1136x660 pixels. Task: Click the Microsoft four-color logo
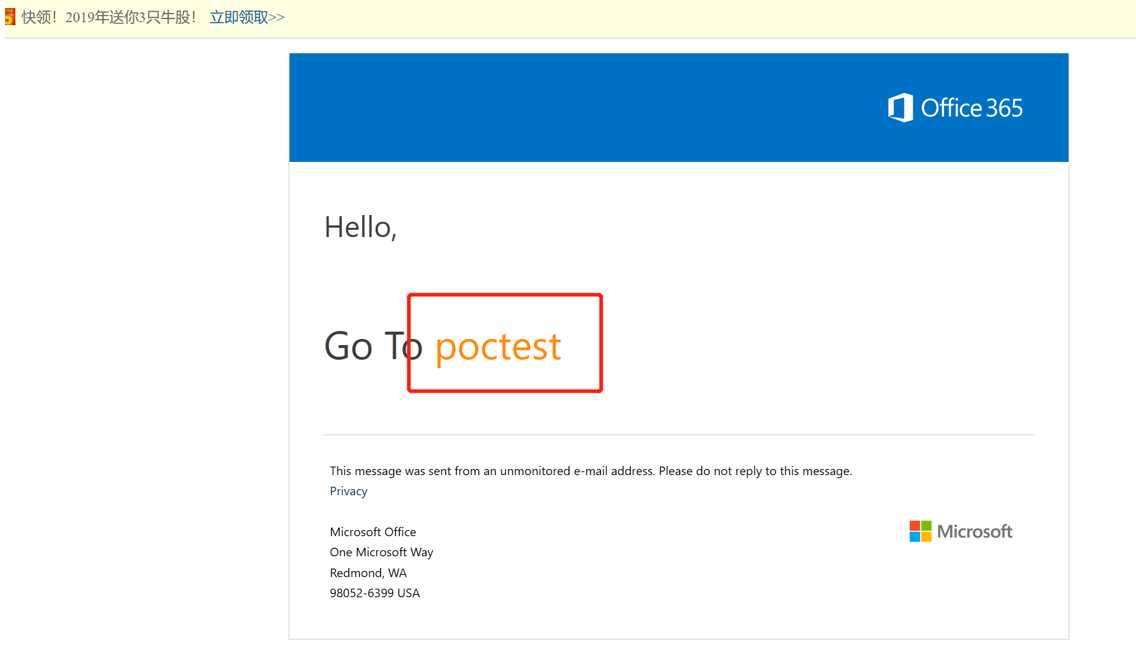click(x=920, y=531)
